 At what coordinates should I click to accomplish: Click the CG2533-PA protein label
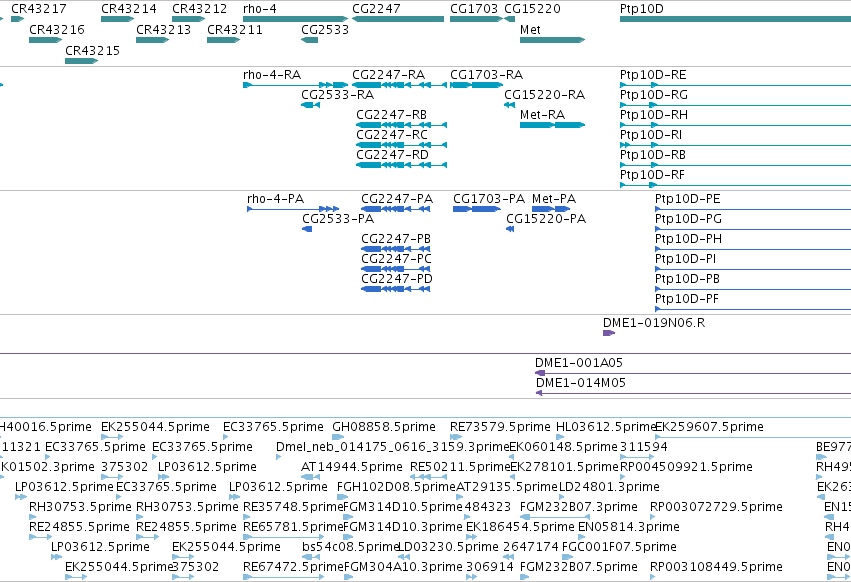[x=338, y=219]
